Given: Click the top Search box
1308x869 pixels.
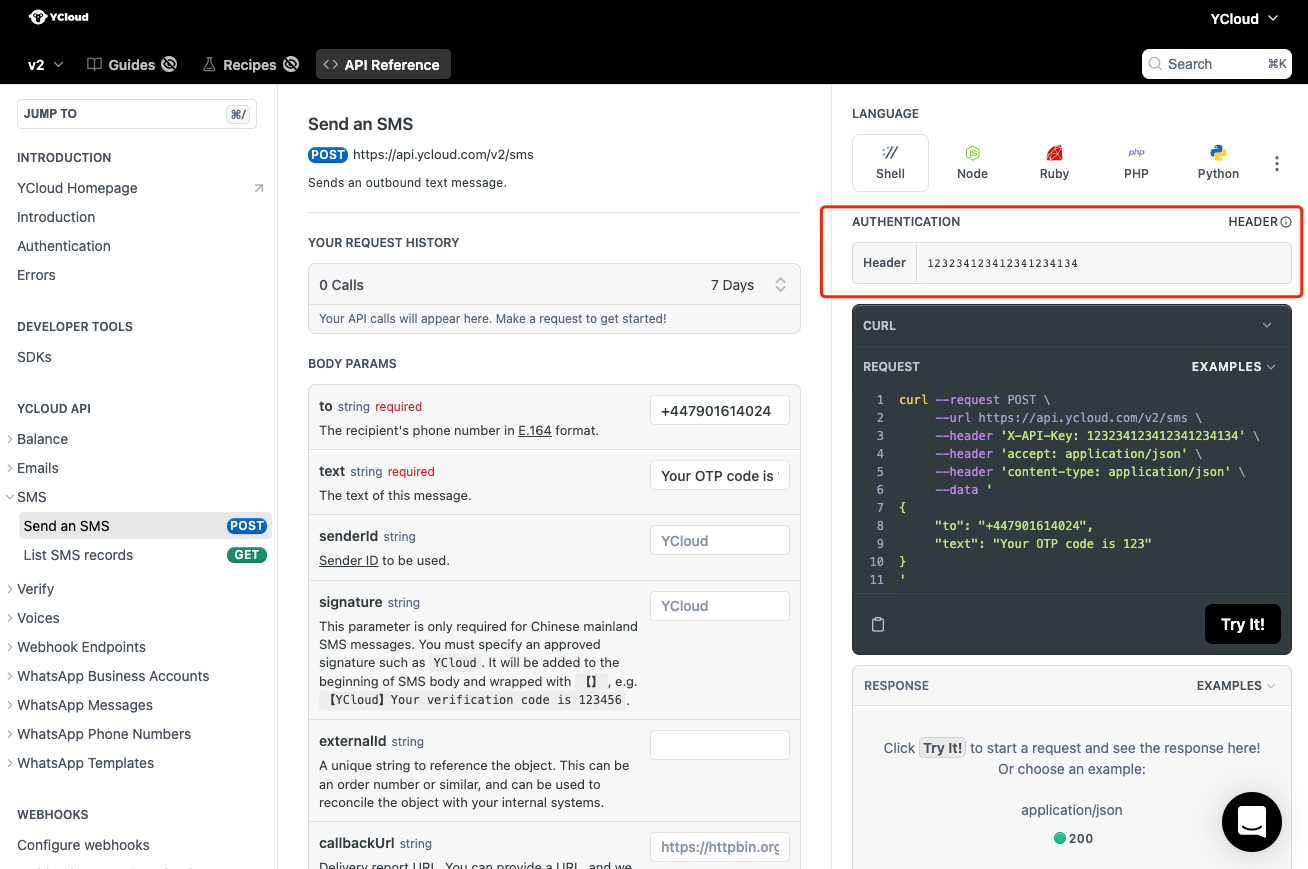Looking at the screenshot, I should click(1217, 64).
